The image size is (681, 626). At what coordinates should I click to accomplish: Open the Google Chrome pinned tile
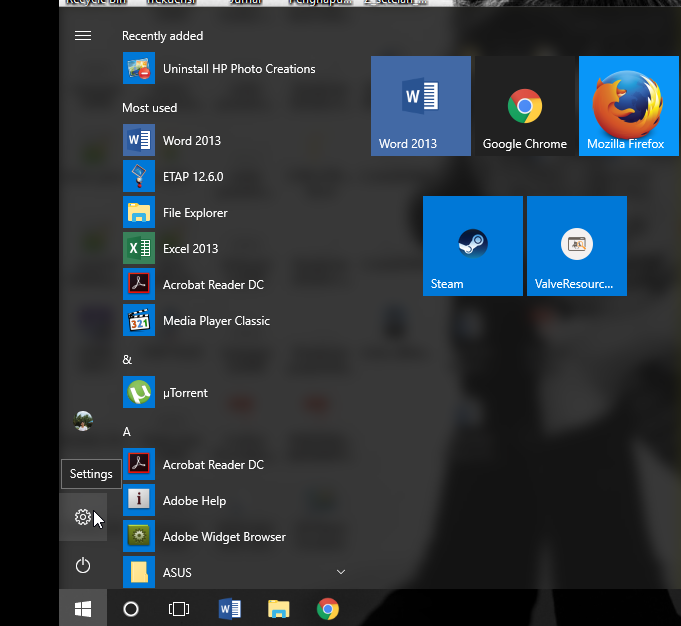tap(525, 106)
